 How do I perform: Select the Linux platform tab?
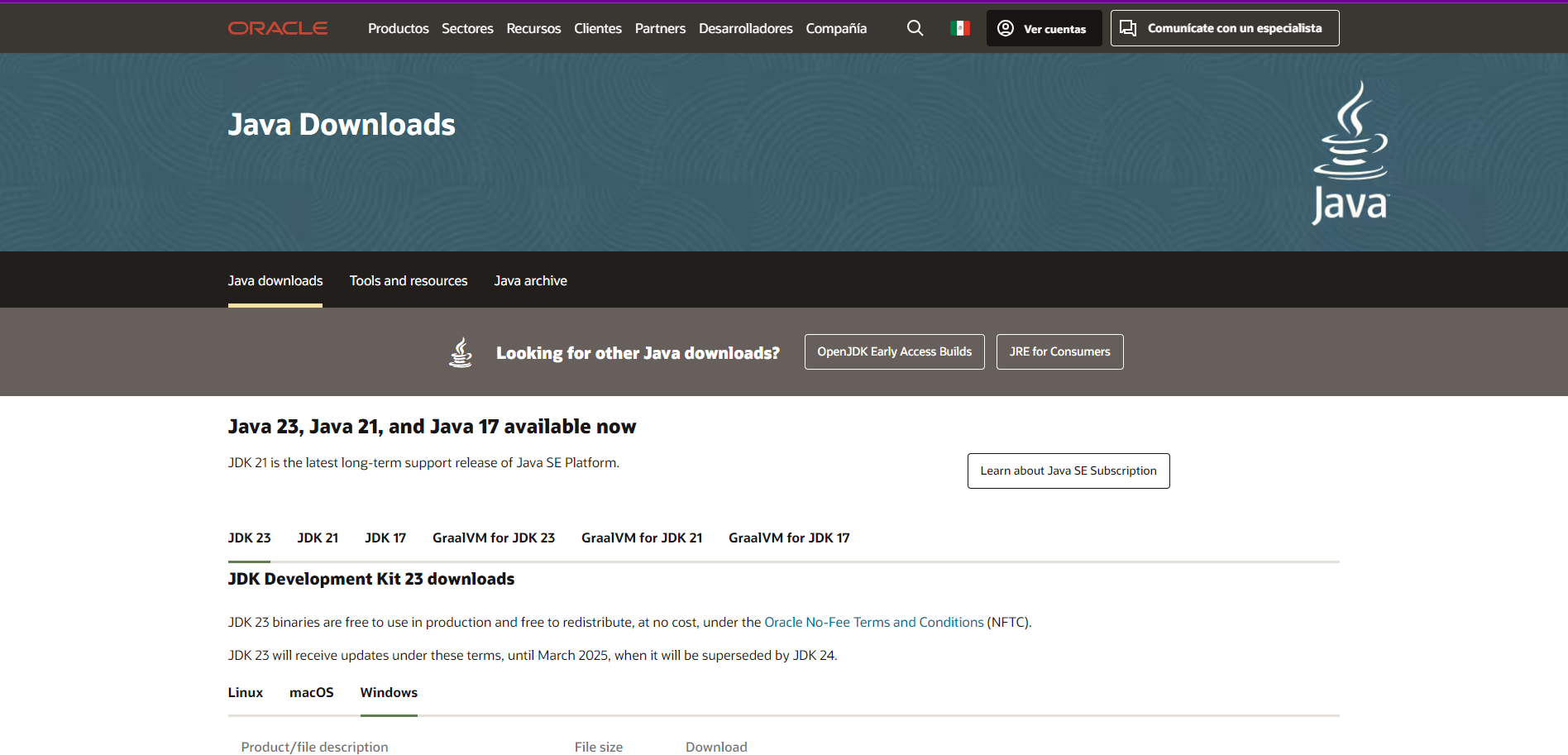(246, 692)
